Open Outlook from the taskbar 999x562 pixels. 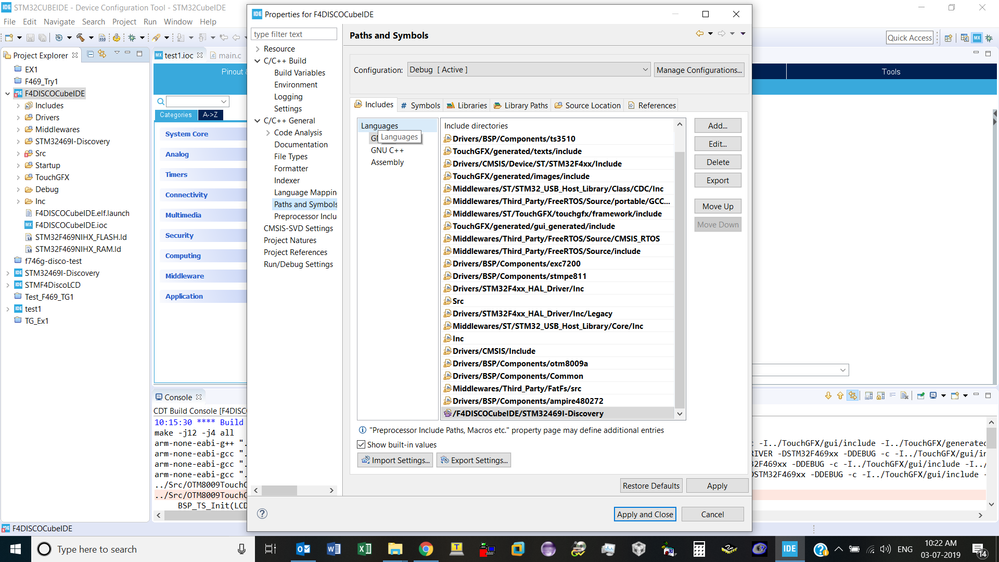[303, 549]
